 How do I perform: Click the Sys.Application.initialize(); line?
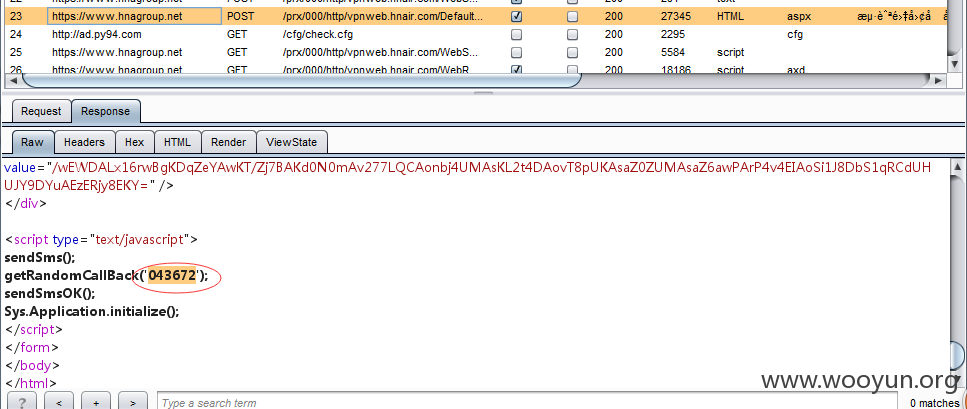[91, 312]
